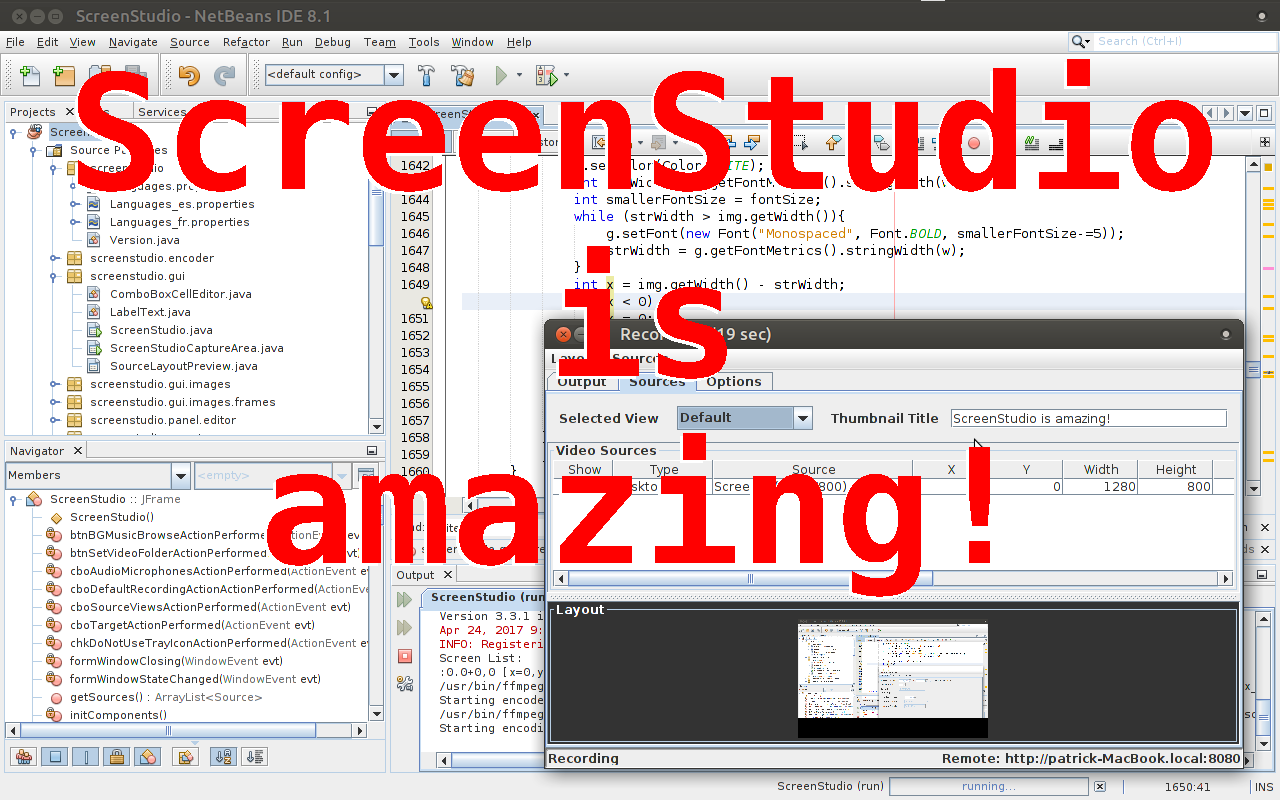Expand the screenstudio.encoder package
The image size is (1280, 800).
click(x=55, y=258)
